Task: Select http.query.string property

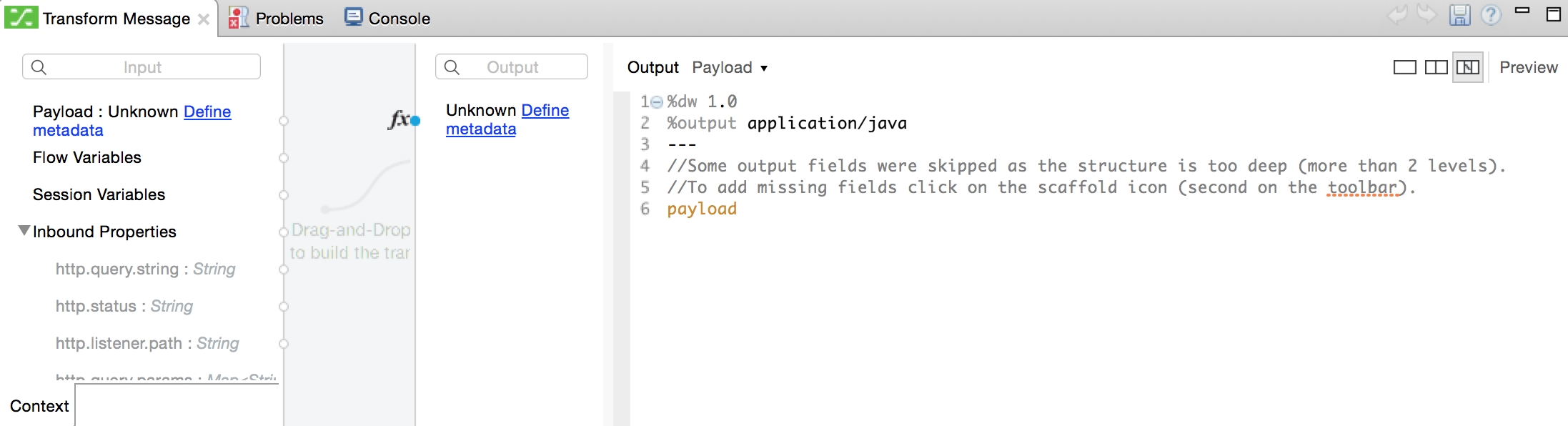Action: pos(145,269)
